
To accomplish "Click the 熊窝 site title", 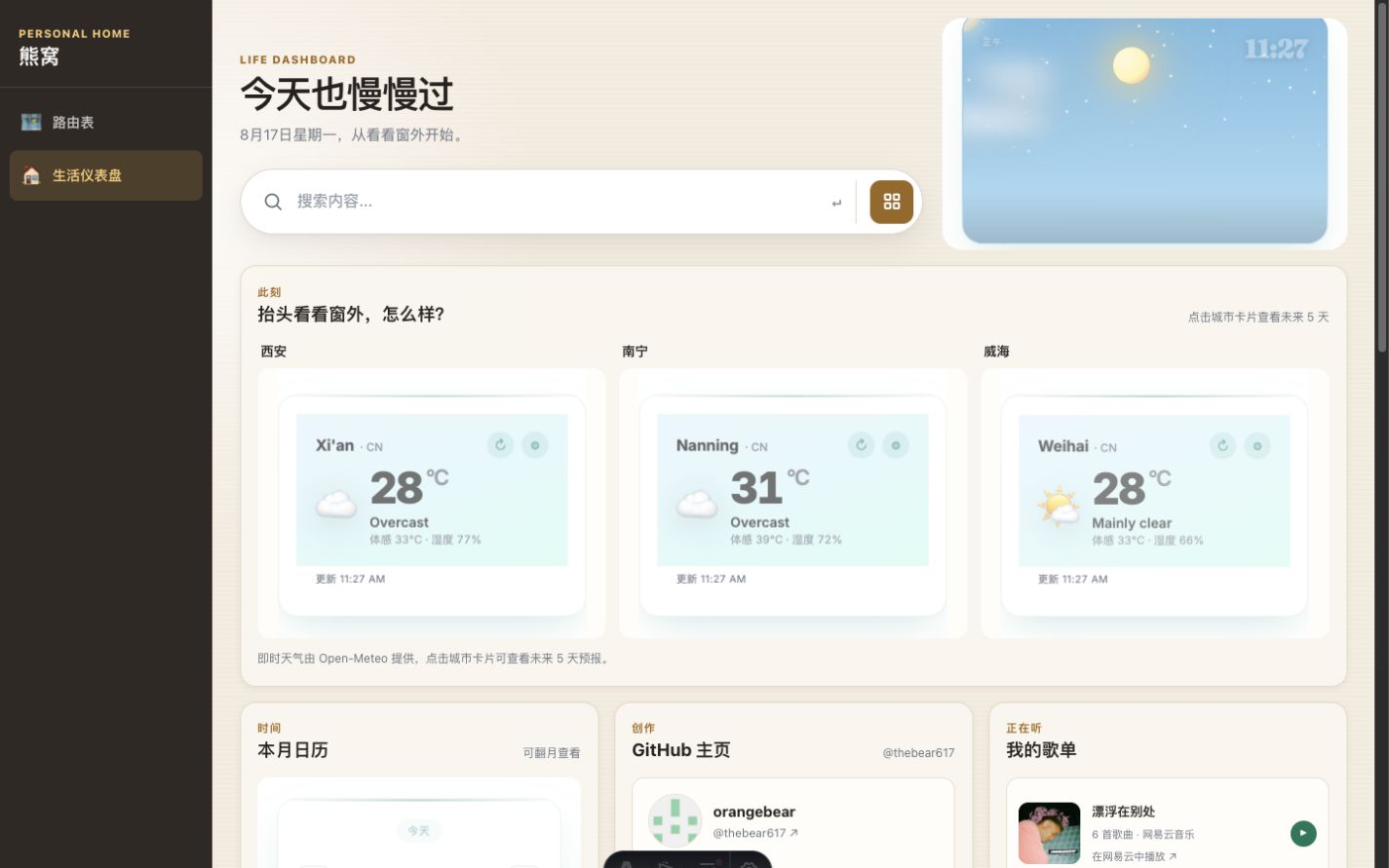I will pos(39,57).
